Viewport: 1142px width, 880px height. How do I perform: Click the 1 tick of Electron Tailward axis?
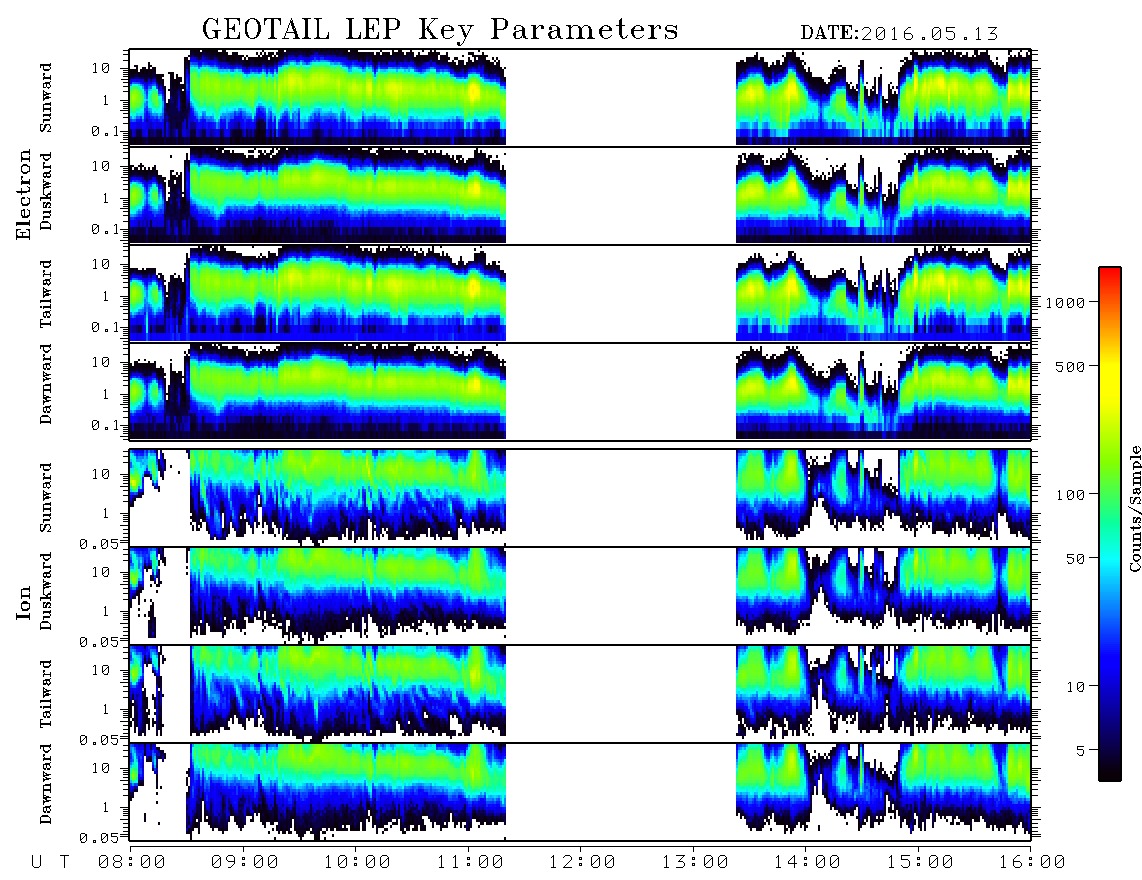point(106,296)
